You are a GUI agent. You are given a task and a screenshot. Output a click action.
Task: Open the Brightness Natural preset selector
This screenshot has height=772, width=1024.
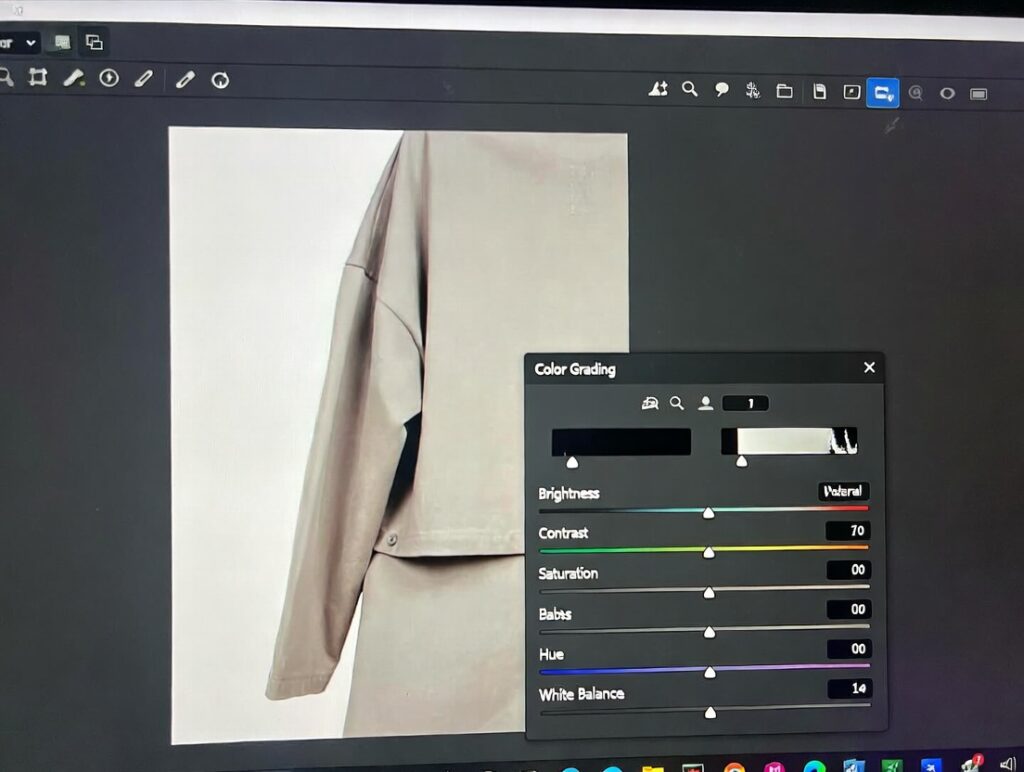coord(843,491)
